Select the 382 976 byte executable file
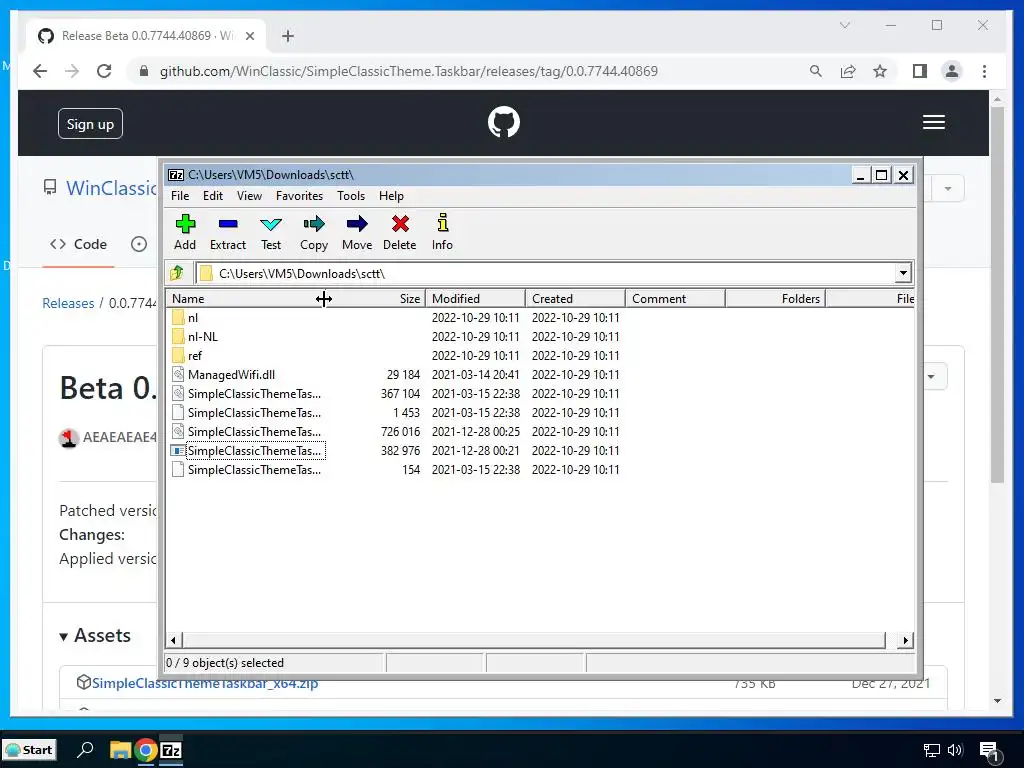The height and width of the screenshot is (768, 1024). click(x=254, y=451)
